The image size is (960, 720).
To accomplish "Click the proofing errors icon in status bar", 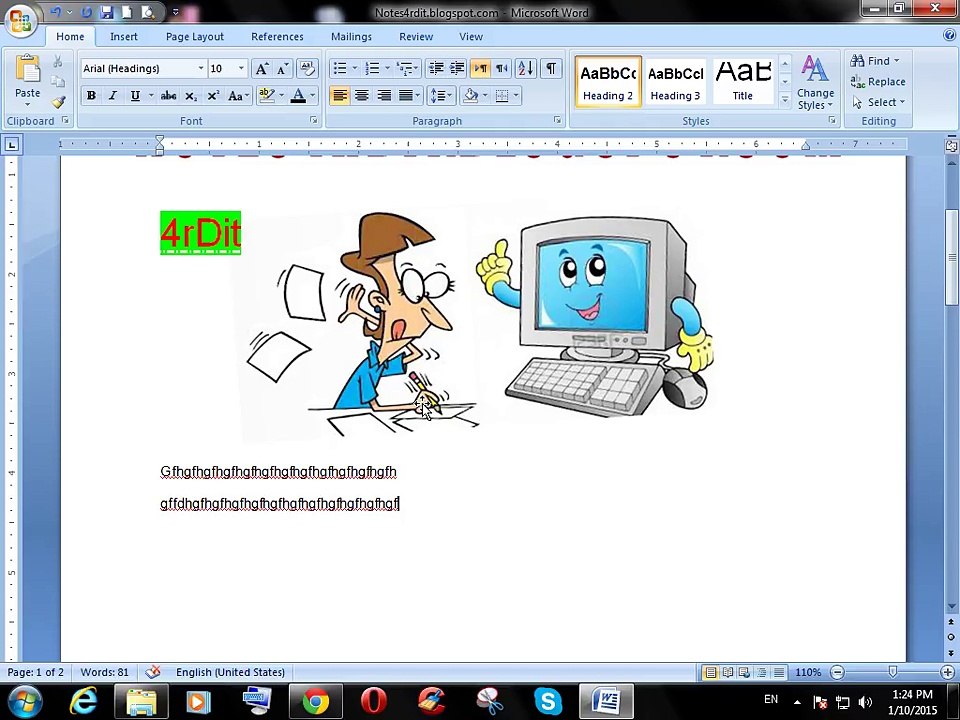I will point(153,672).
